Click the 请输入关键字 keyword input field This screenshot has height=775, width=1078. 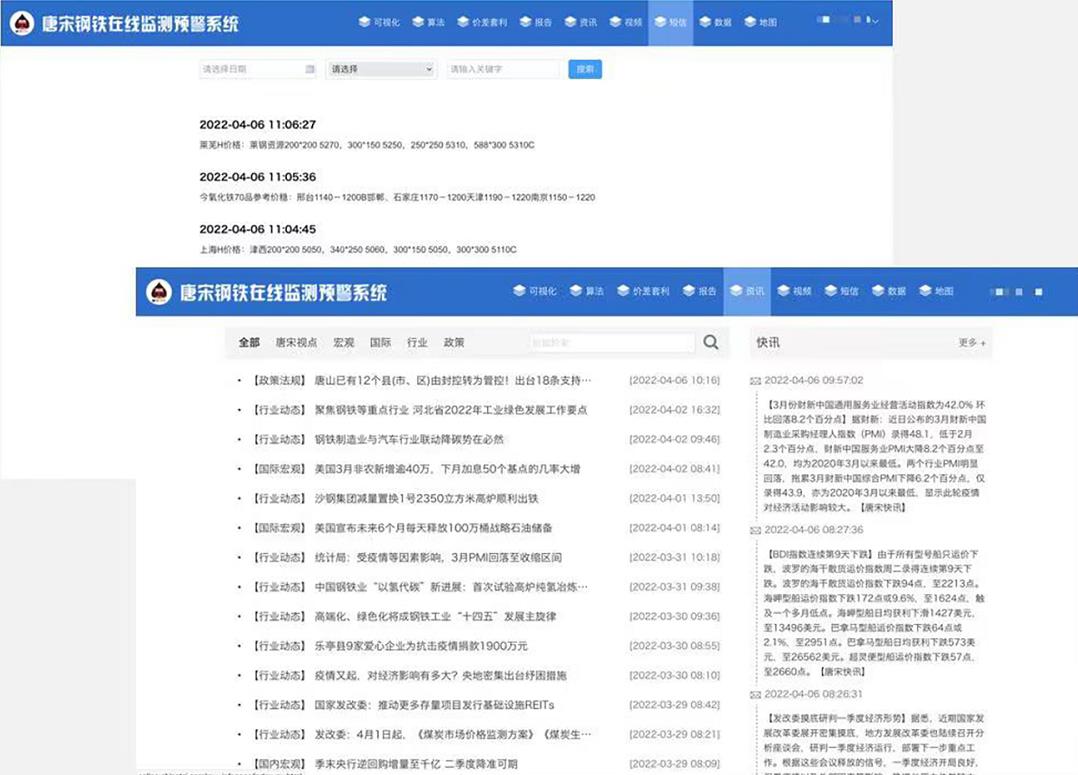tap(502, 70)
